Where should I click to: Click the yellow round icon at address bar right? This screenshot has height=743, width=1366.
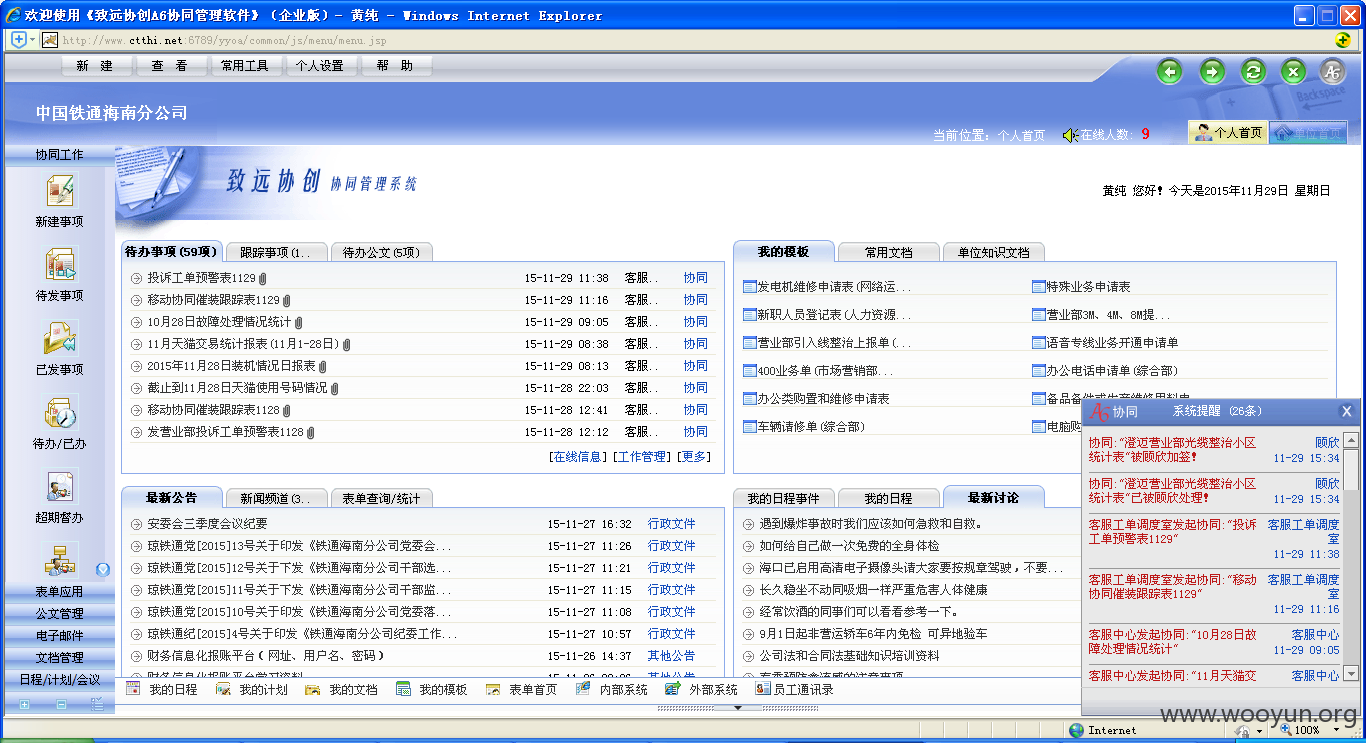click(x=1343, y=40)
